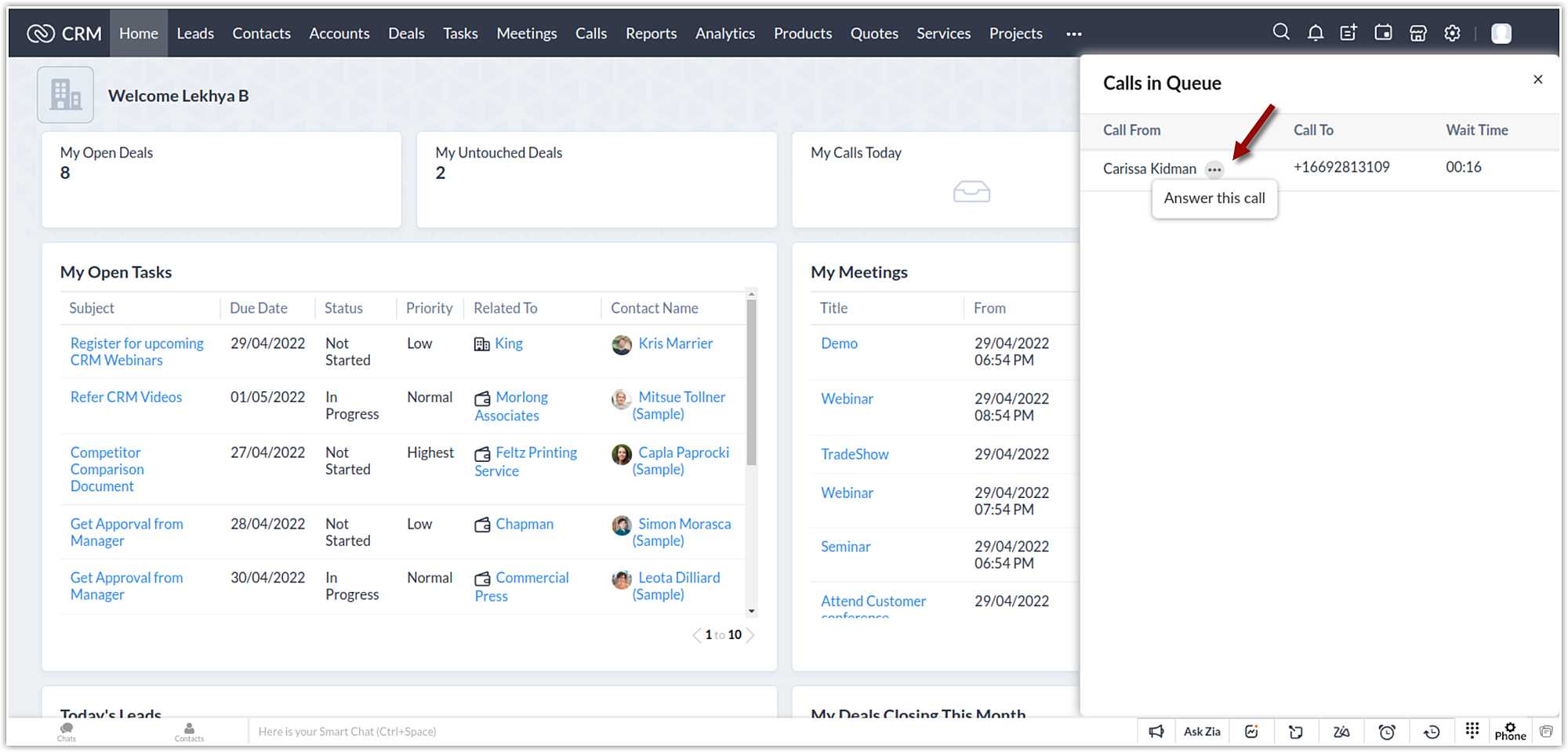This screenshot has width=1568, height=752.
Task: Open the Refer CRM Videos task
Action: pyautogui.click(x=126, y=398)
